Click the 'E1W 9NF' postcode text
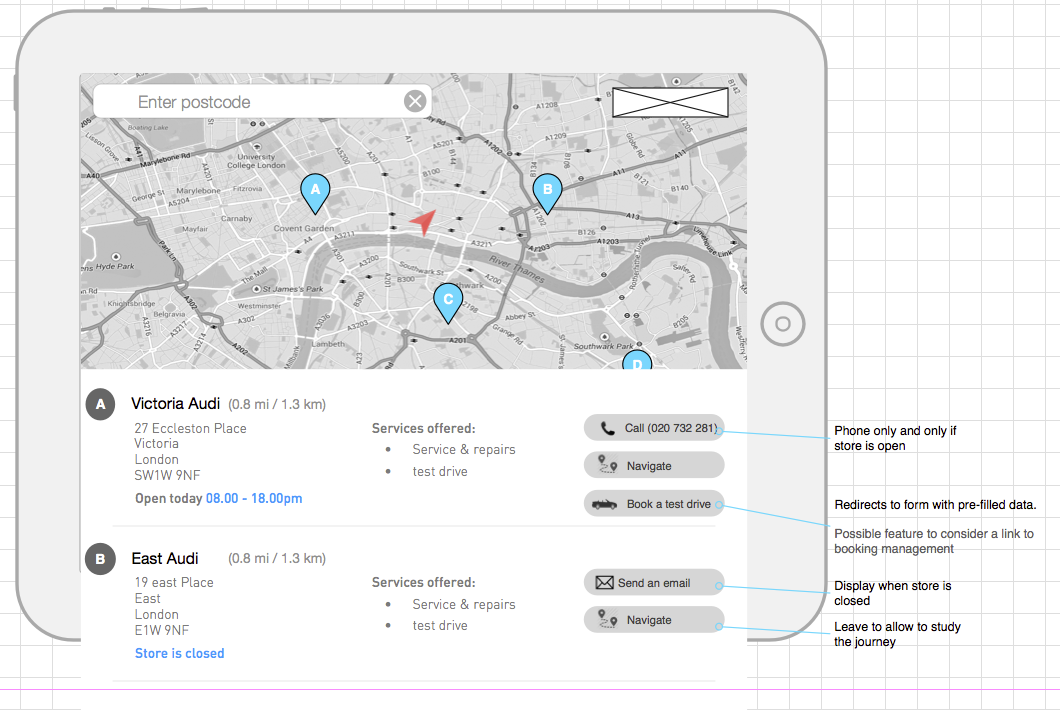 pyautogui.click(x=162, y=630)
